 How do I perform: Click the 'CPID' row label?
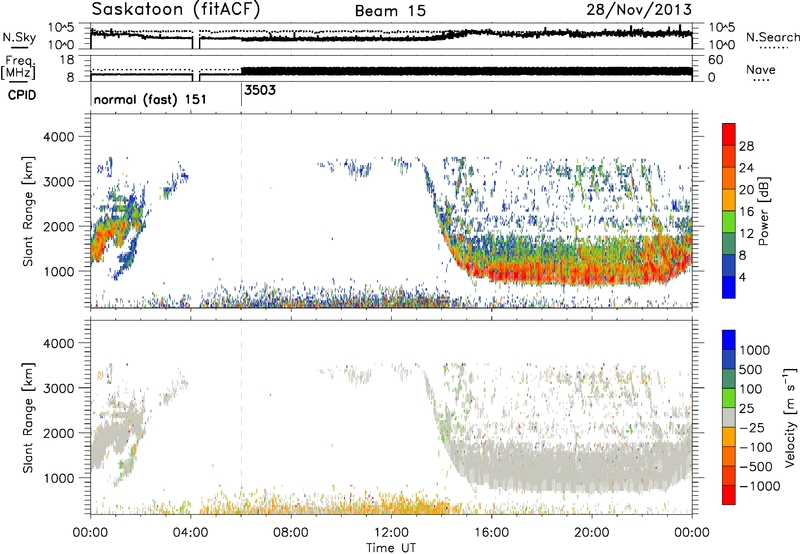pyautogui.click(x=22, y=95)
